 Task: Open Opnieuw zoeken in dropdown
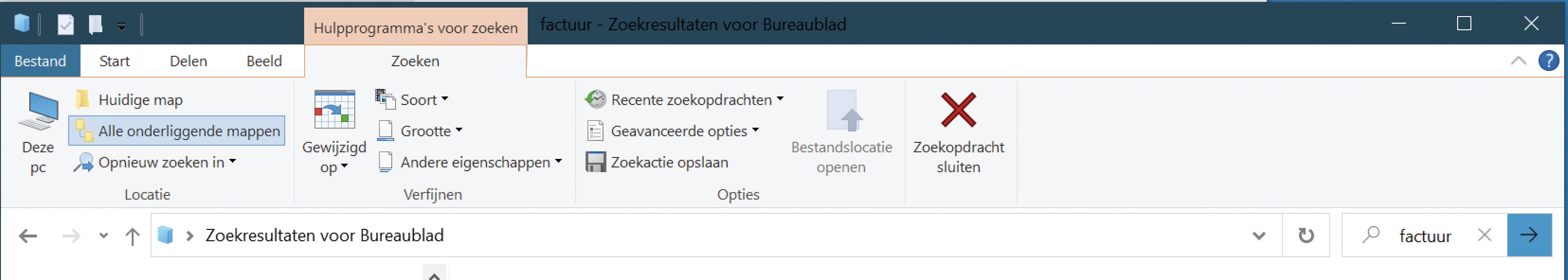(x=155, y=162)
